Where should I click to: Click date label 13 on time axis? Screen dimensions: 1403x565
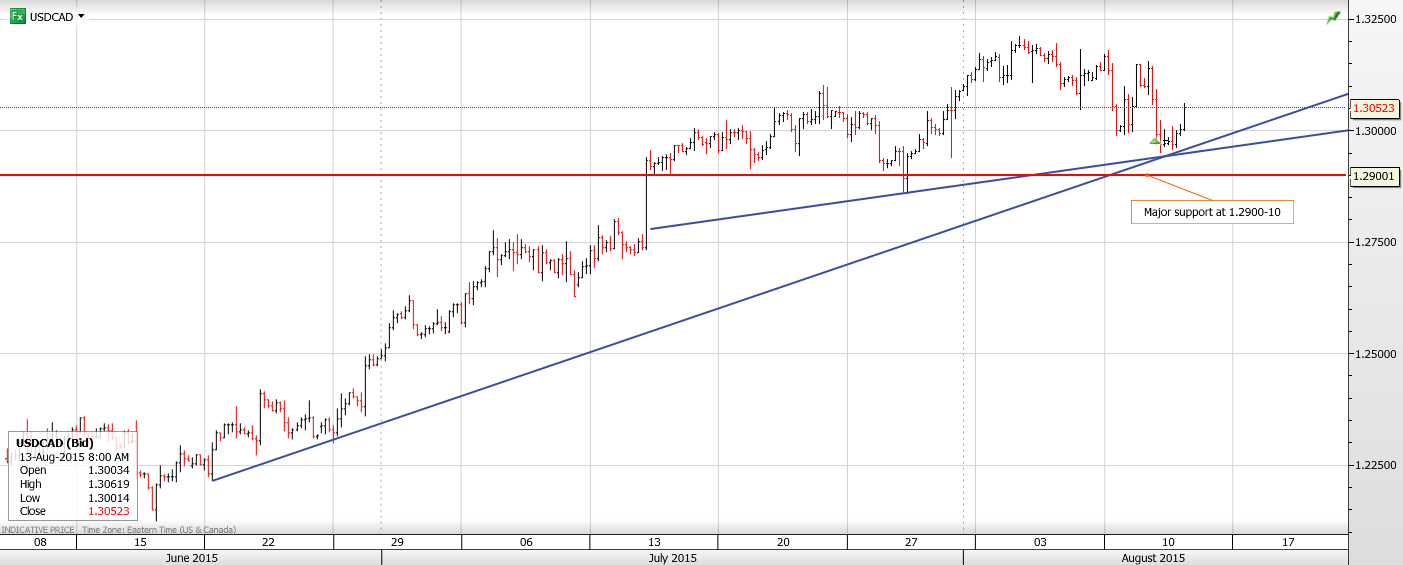click(654, 542)
